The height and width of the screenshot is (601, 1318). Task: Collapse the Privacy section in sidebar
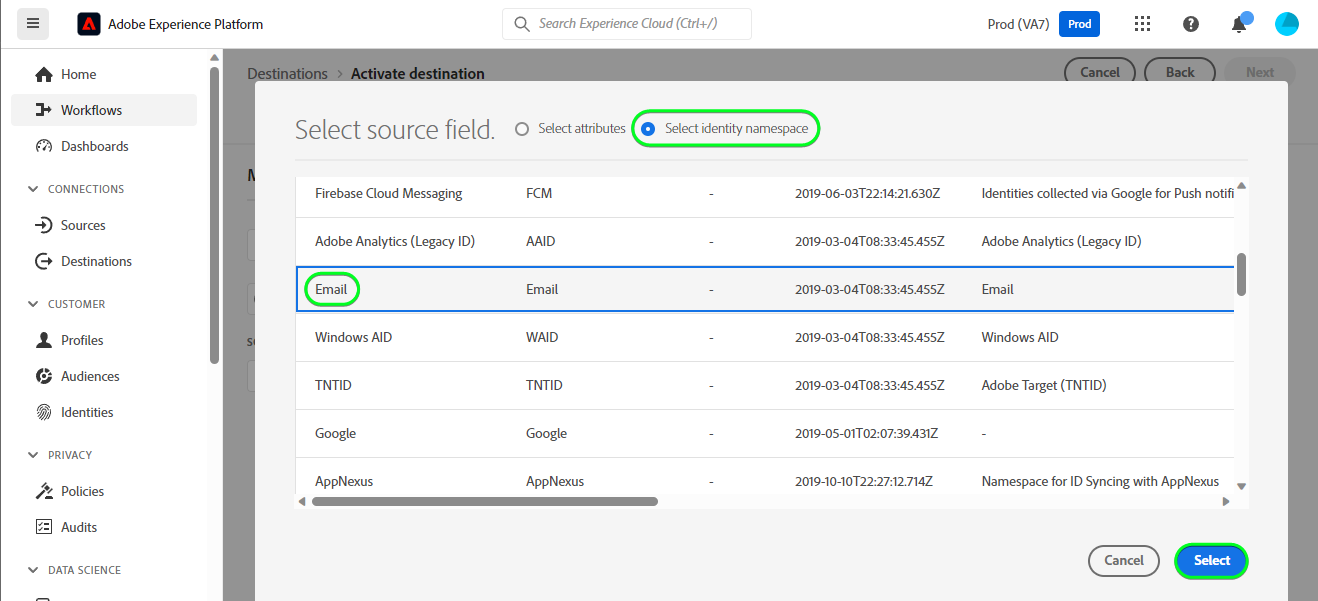(x=32, y=455)
